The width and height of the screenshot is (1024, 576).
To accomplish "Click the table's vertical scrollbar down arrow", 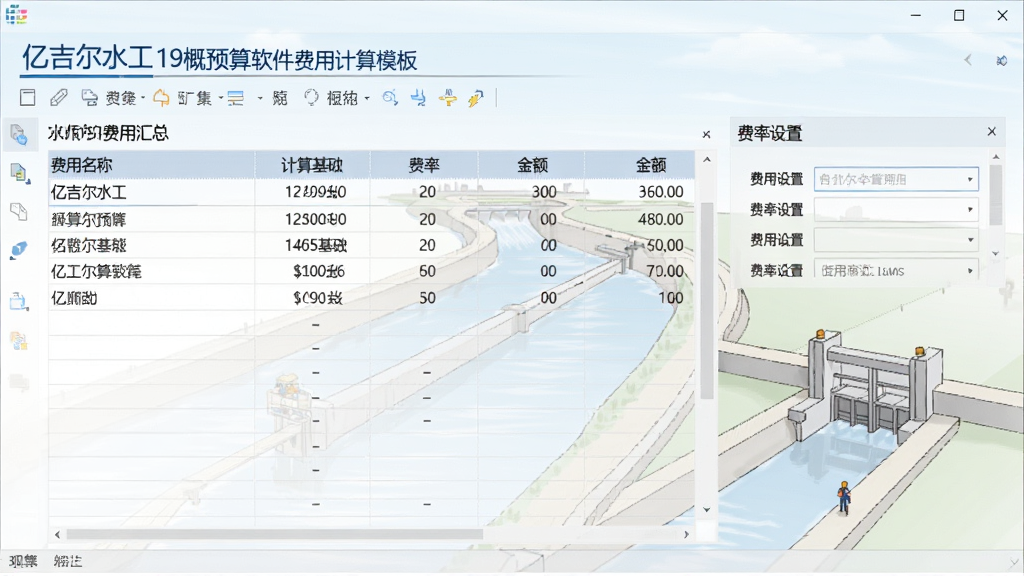I will coord(707,510).
